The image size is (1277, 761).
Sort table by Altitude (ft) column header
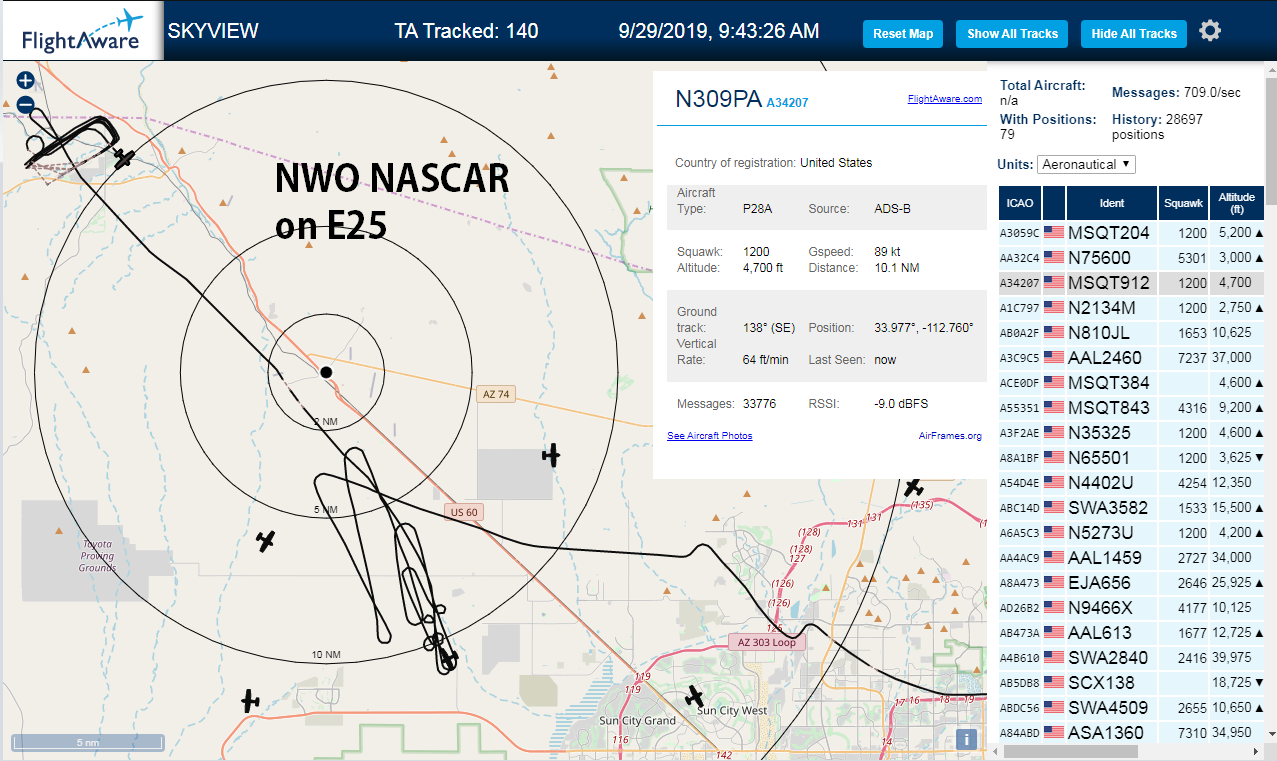click(1237, 203)
